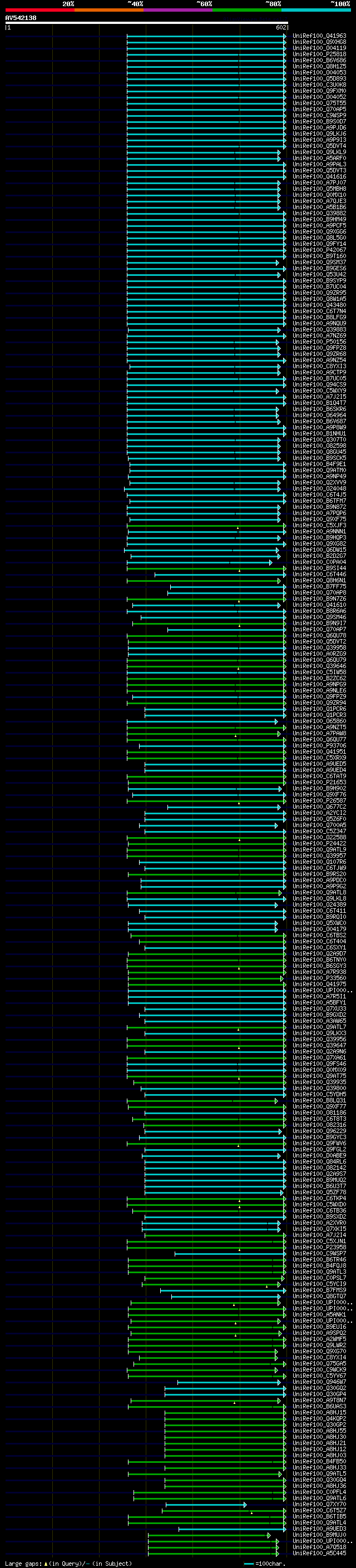Choose the UniRef100_Q53U42 entry
Image resolution: width=356 pixels, height=1568 pixels.
pos(319,275)
